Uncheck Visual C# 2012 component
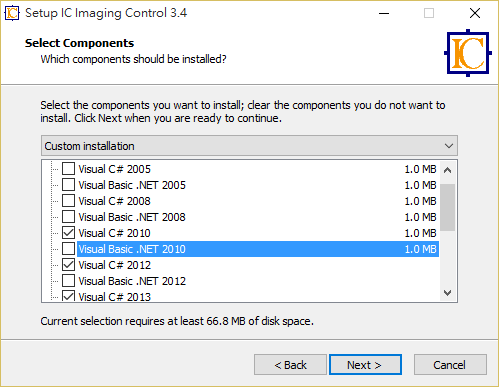This screenshot has height=387, width=499. [x=68, y=265]
